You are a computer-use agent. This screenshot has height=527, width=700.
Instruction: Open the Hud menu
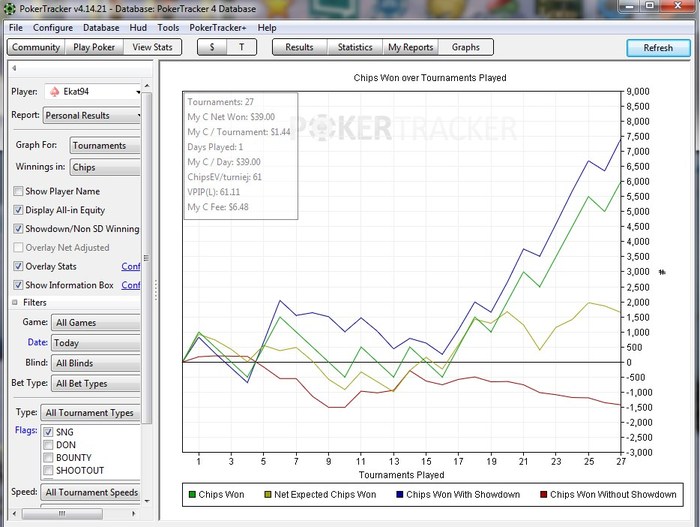138,28
